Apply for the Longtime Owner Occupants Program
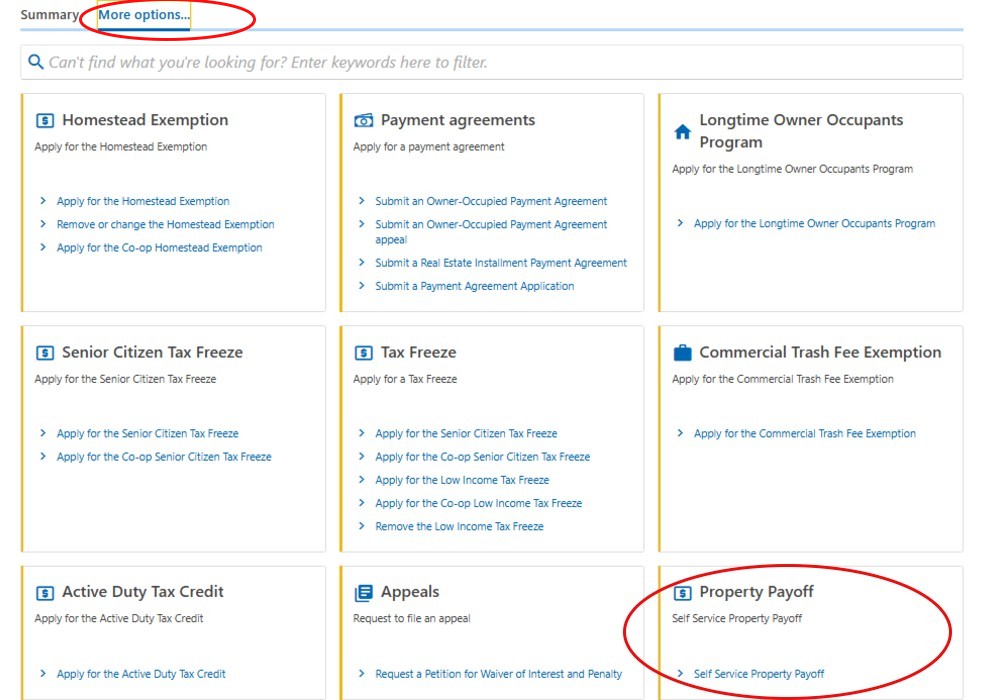This screenshot has width=1000, height=700. point(814,224)
